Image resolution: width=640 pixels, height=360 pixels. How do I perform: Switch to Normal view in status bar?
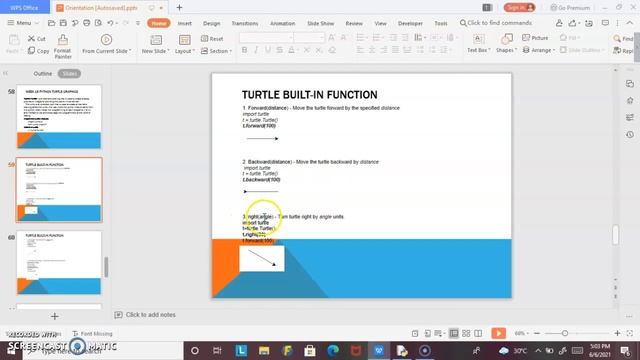pyautogui.click(x=453, y=333)
